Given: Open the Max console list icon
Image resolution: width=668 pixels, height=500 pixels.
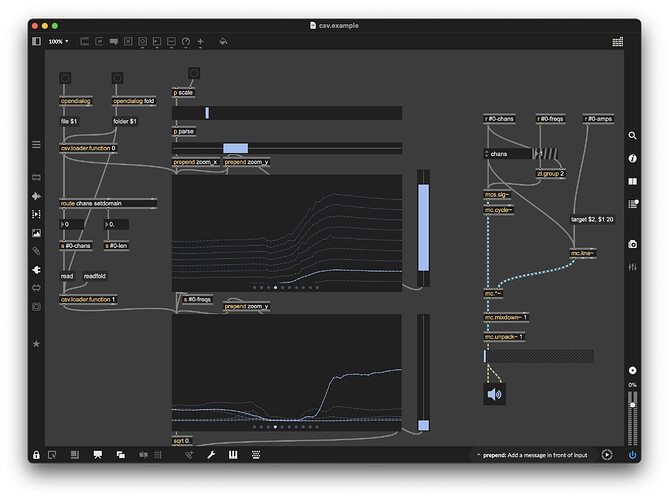Looking at the screenshot, I should tap(633, 204).
